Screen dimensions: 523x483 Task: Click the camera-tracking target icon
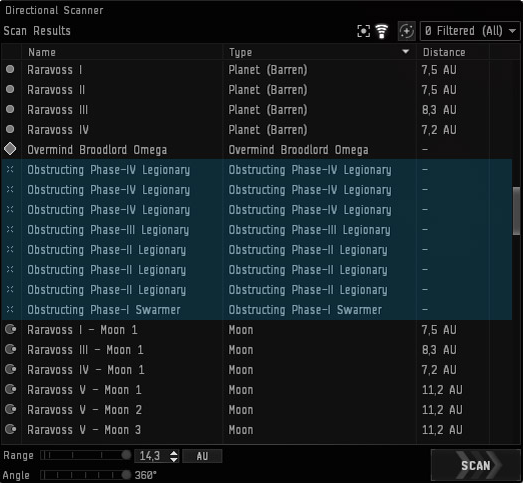(x=363, y=31)
